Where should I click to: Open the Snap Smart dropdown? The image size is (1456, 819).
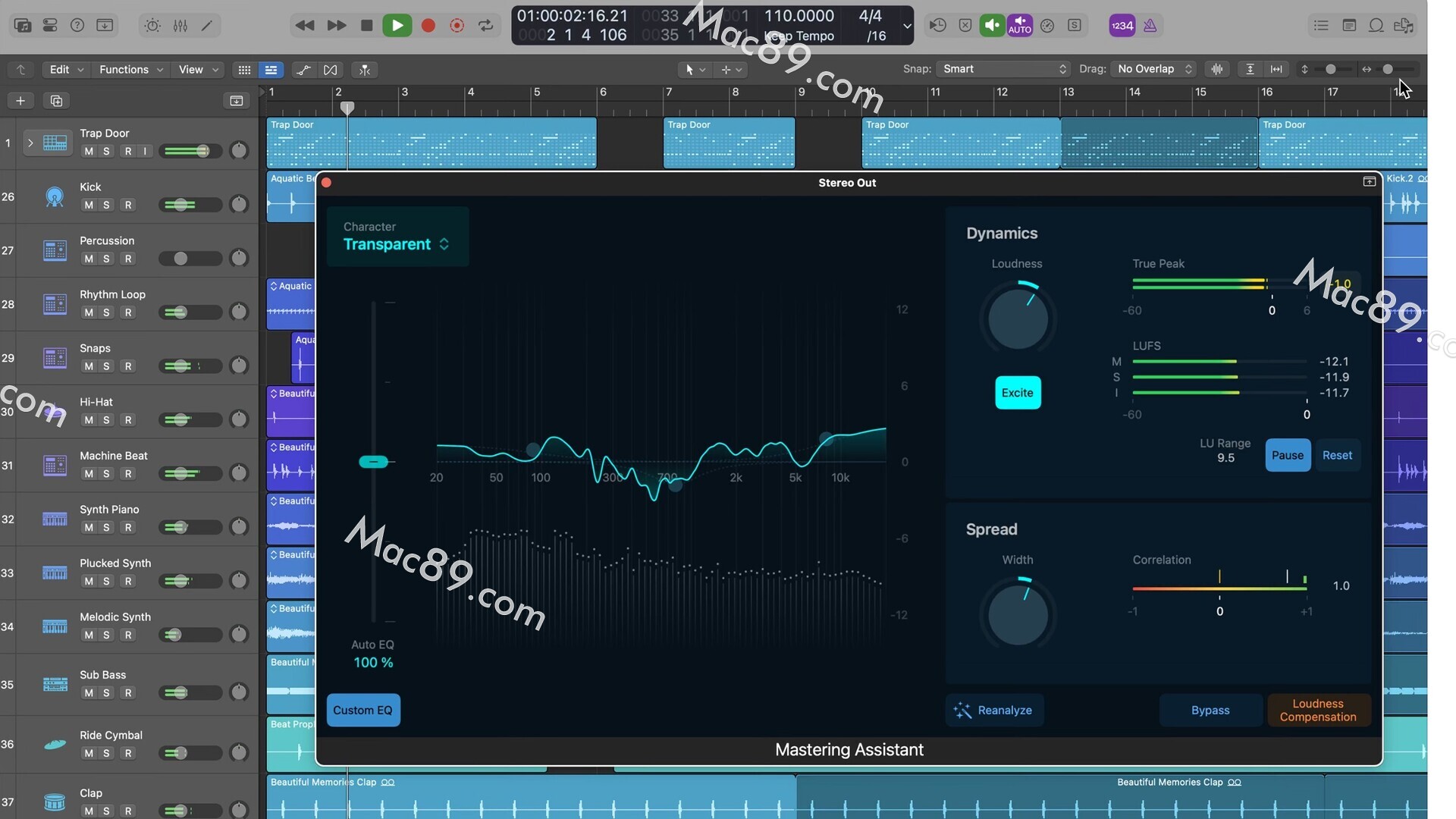point(1003,69)
